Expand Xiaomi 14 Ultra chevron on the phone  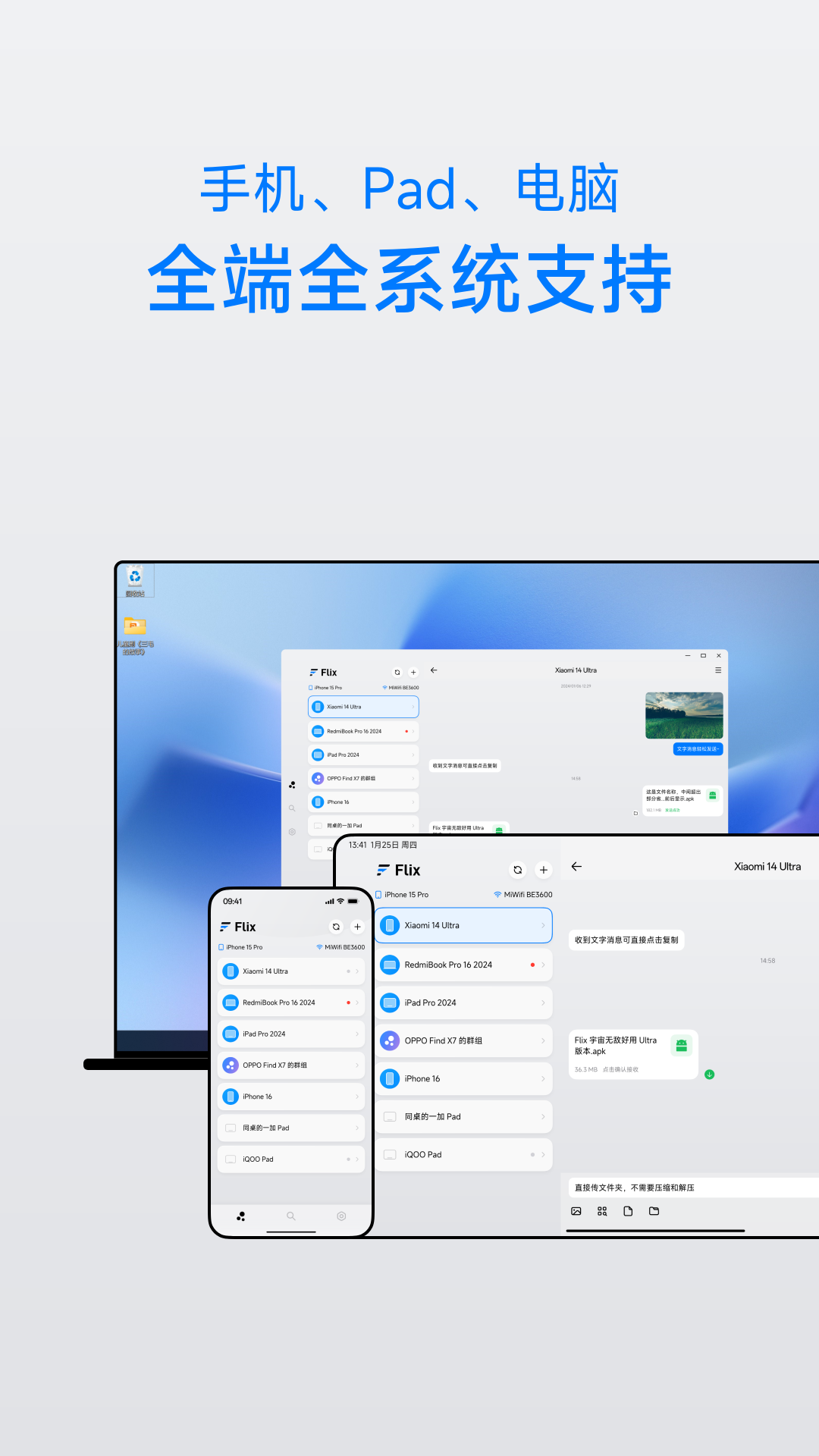coord(357,971)
